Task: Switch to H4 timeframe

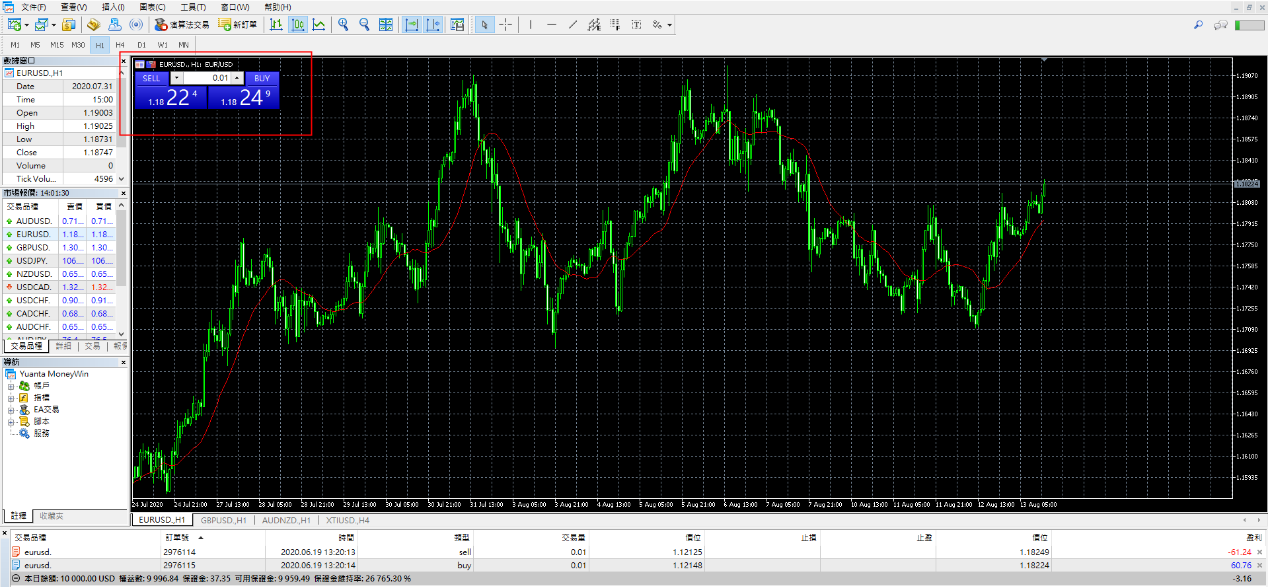Action: (x=120, y=45)
